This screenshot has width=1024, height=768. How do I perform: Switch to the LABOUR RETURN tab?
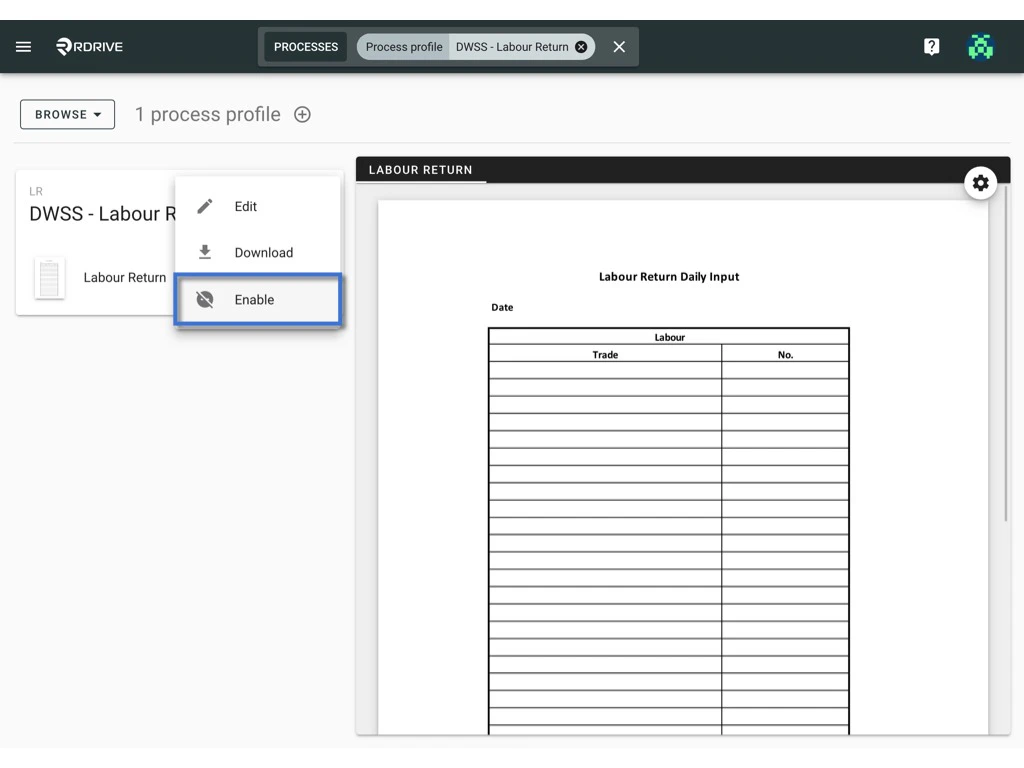(421, 169)
